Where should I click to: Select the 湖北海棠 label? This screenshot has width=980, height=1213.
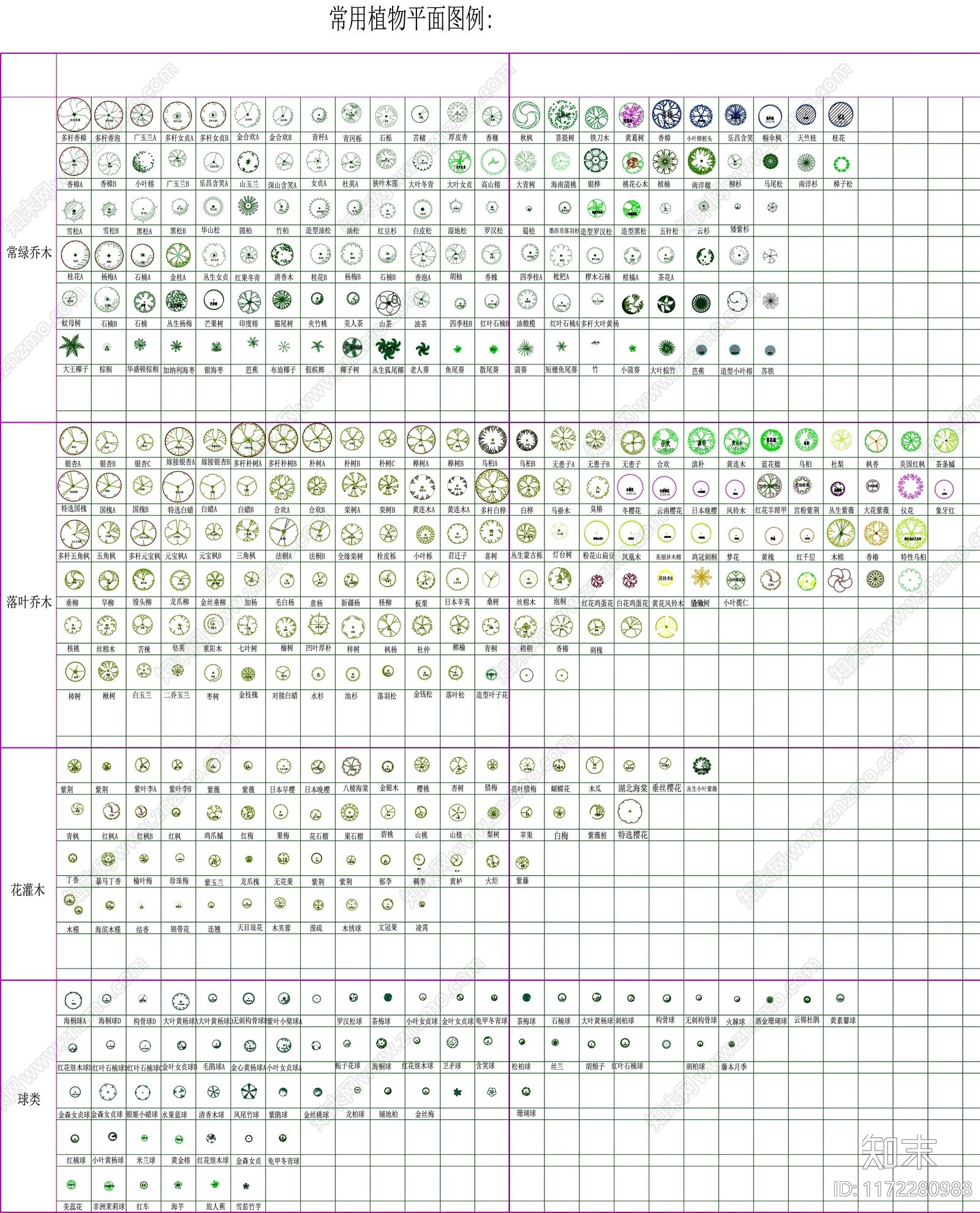(x=633, y=788)
